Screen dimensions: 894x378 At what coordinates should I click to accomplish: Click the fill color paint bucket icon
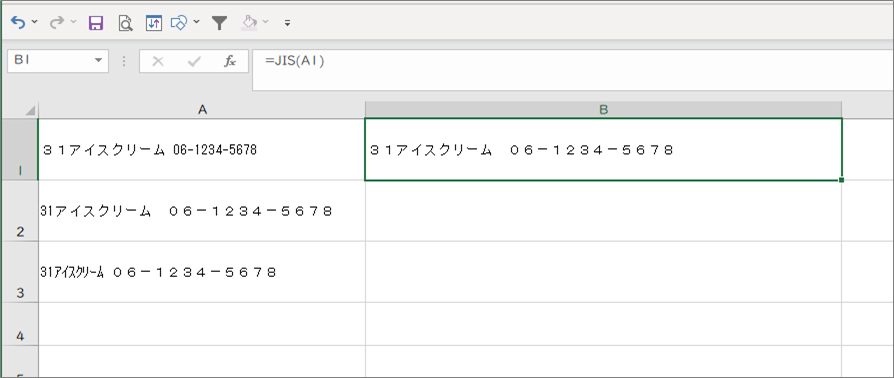(x=250, y=23)
